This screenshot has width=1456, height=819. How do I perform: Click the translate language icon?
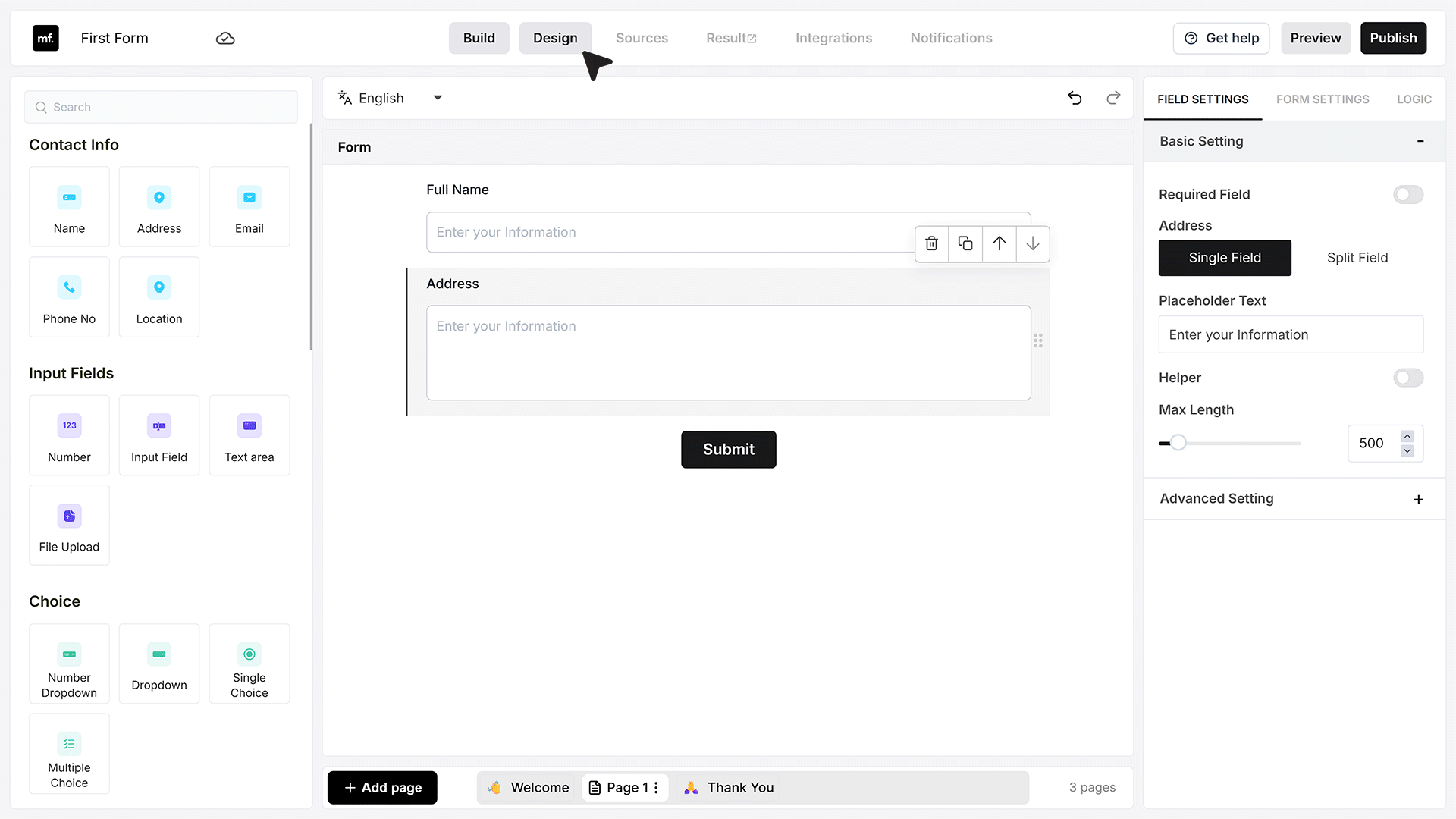[345, 98]
